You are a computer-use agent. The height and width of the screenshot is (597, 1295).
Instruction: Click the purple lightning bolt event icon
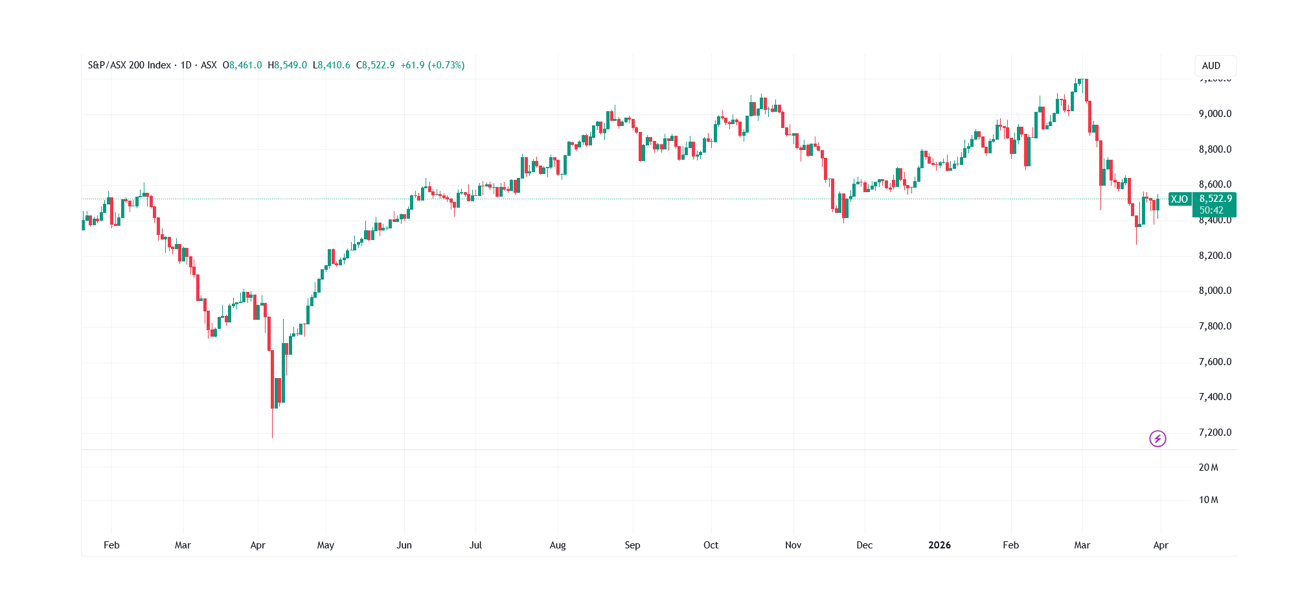tap(1157, 438)
